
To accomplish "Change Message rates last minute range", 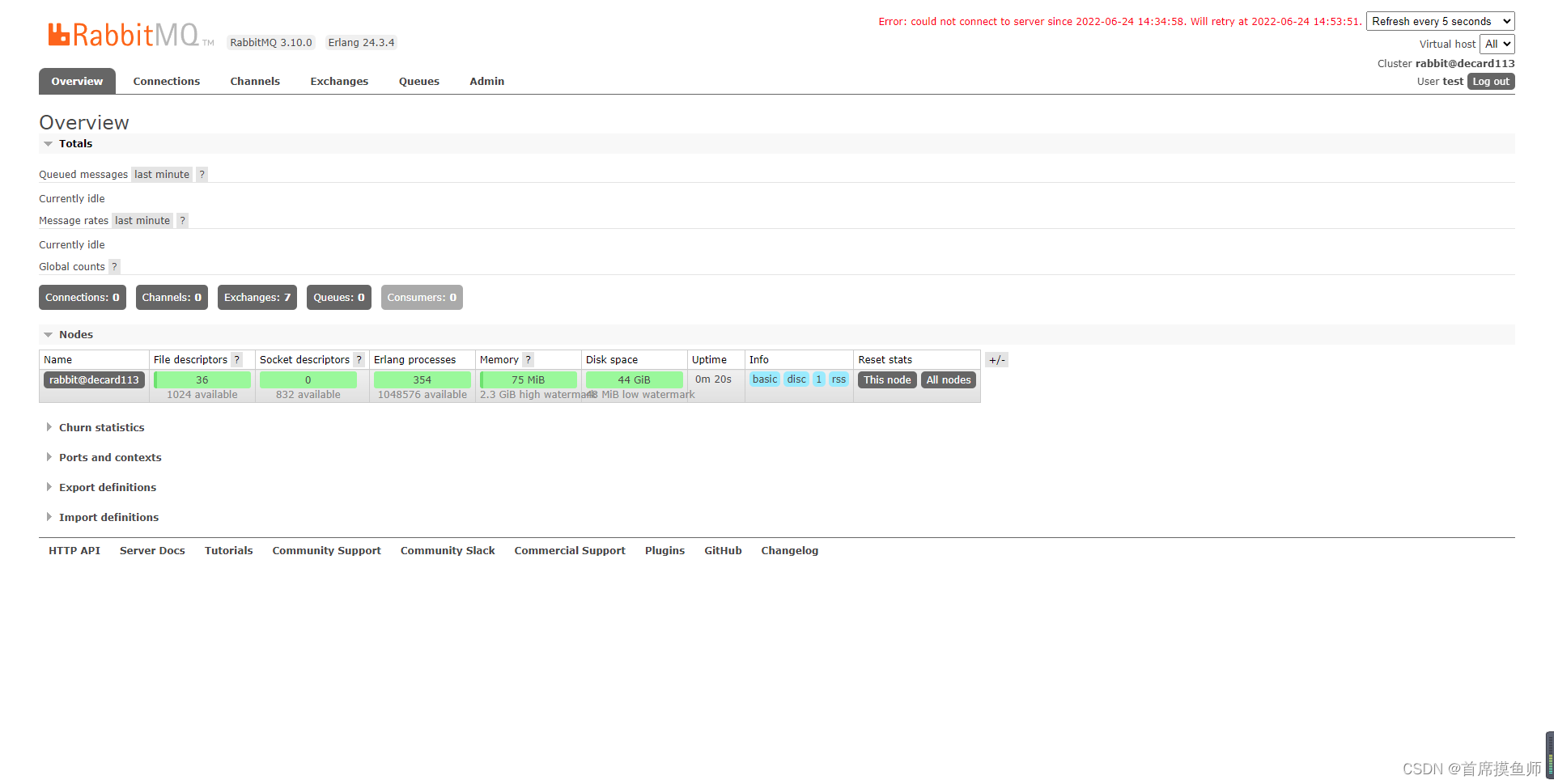I will (x=142, y=221).
